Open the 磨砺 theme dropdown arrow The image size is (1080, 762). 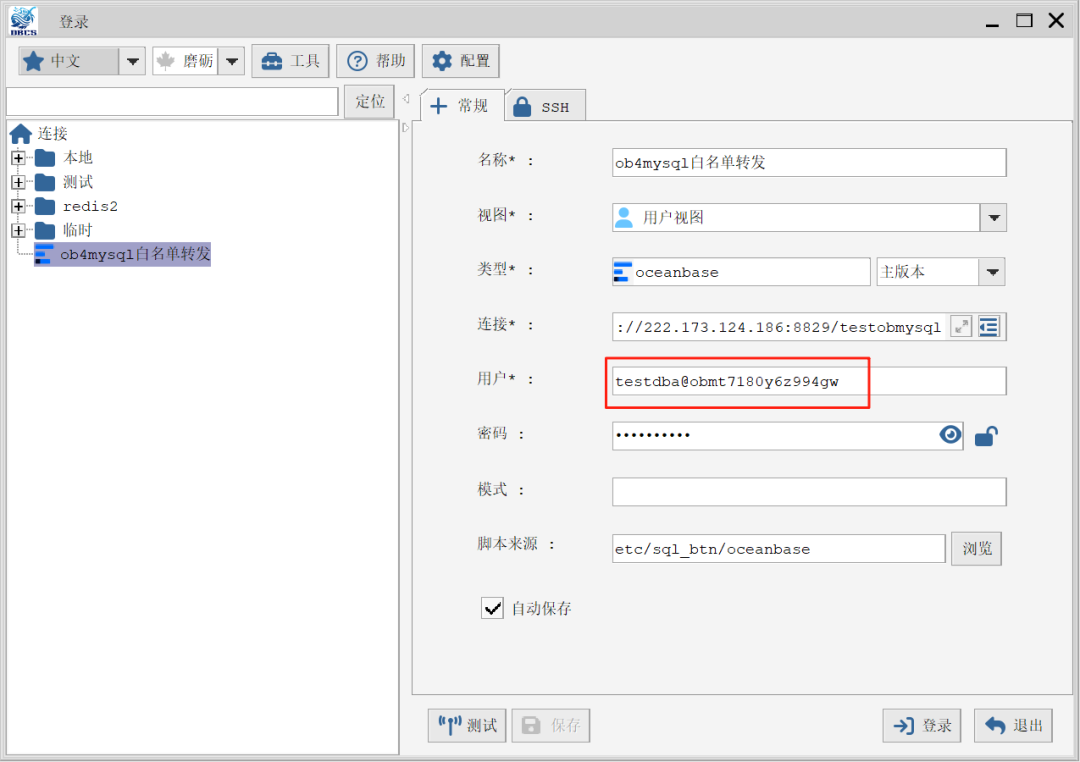[x=232, y=61]
